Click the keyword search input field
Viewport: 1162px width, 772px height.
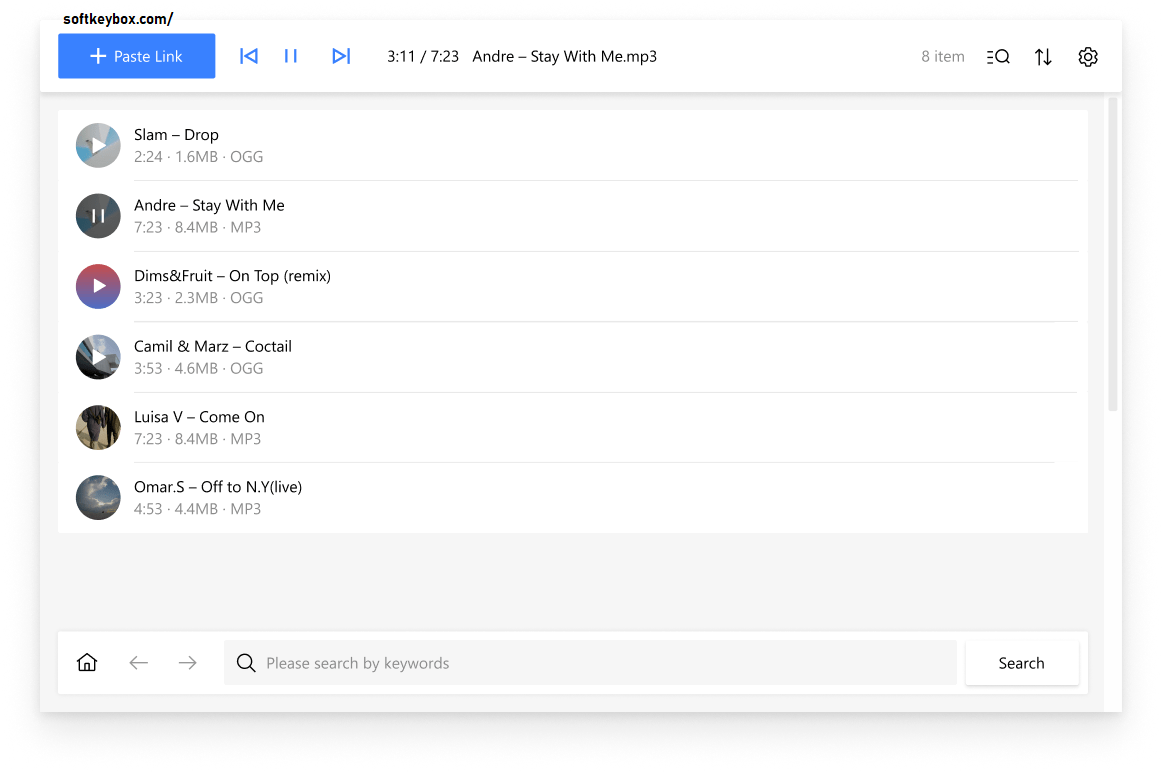(x=590, y=663)
